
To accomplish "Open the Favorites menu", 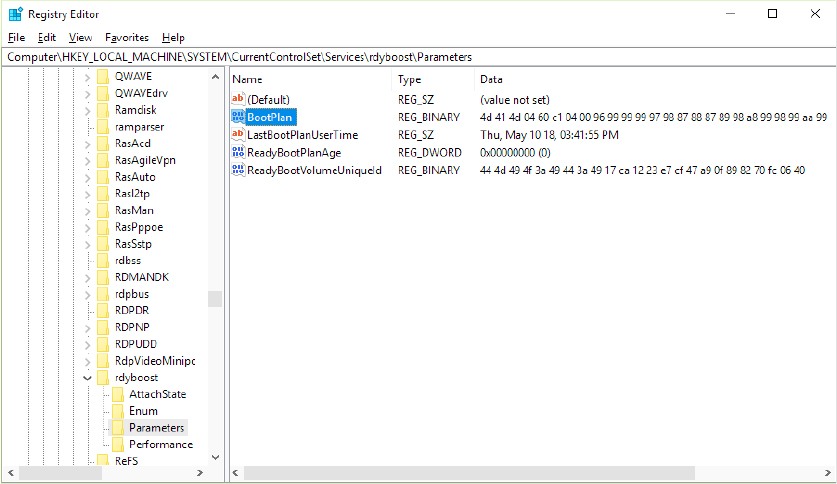I will [x=126, y=37].
